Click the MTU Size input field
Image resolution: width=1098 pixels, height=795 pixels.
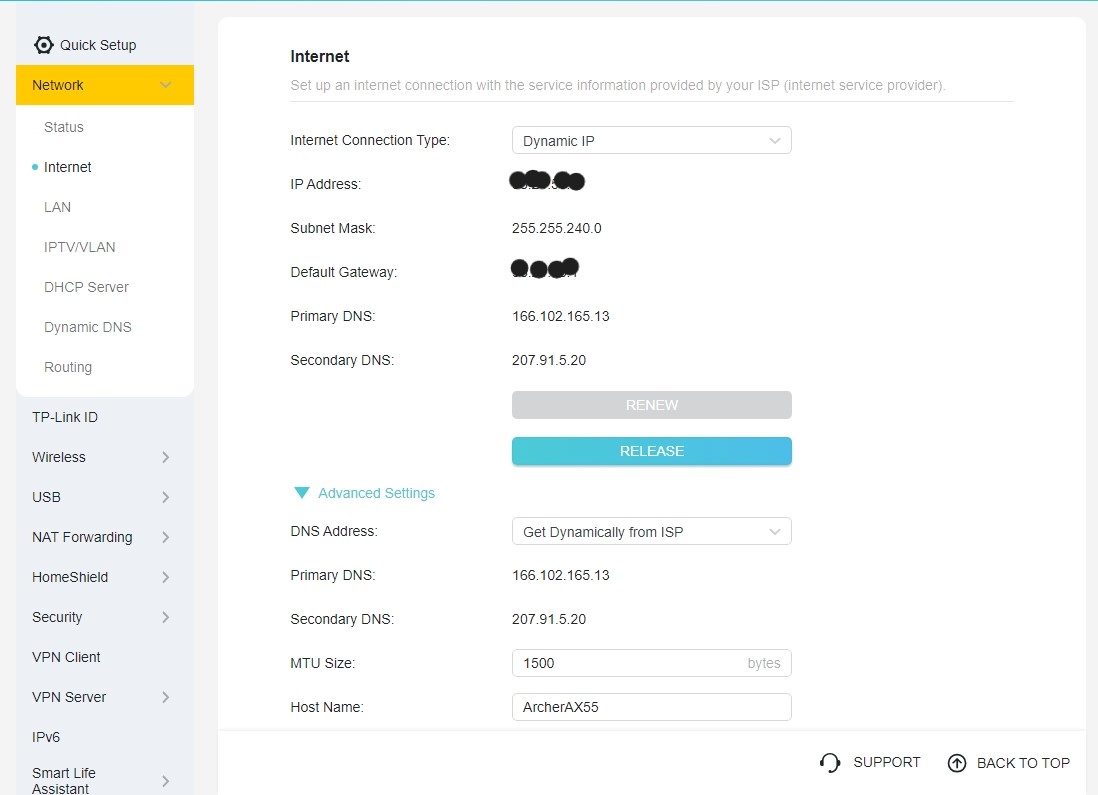[x=651, y=663]
